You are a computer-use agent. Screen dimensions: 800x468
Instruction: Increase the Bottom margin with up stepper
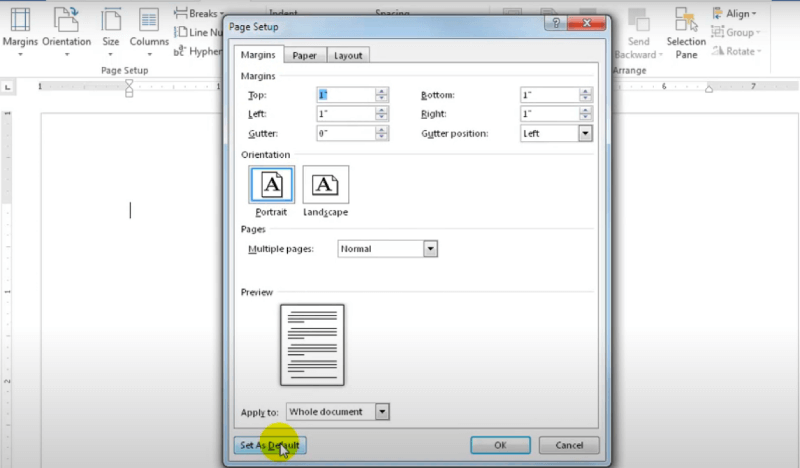click(x=585, y=91)
